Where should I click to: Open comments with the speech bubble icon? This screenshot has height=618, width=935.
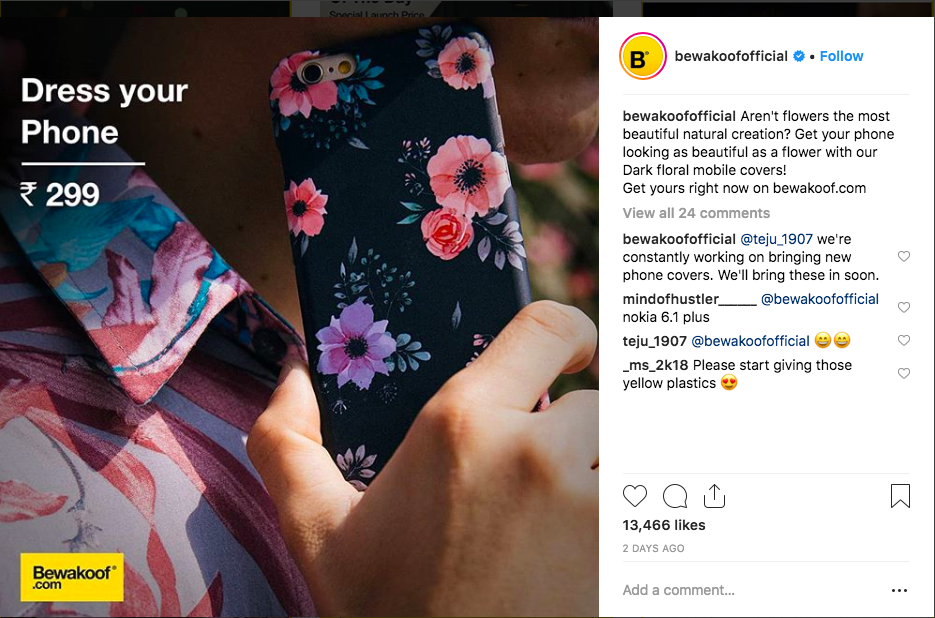tap(675, 496)
